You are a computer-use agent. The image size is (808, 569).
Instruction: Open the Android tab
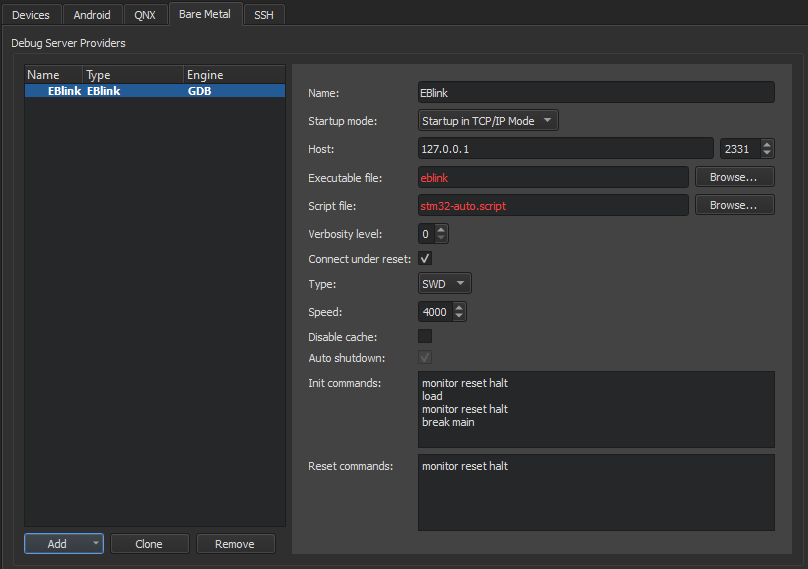coord(92,15)
